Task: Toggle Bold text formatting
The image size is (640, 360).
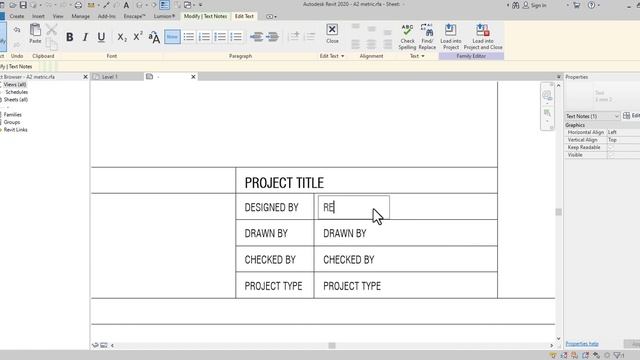Action: pos(69,37)
